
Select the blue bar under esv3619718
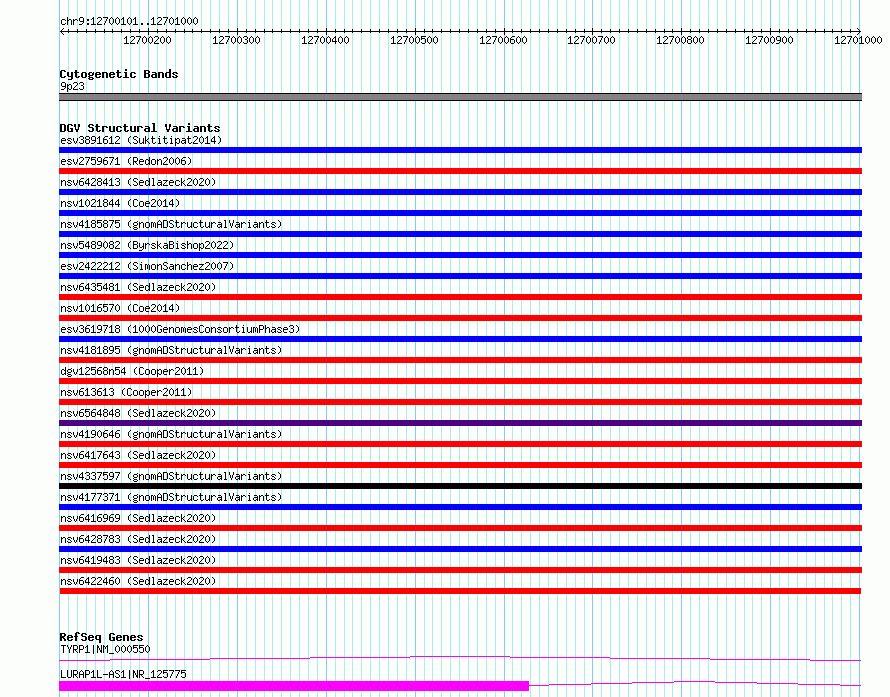[460, 339]
